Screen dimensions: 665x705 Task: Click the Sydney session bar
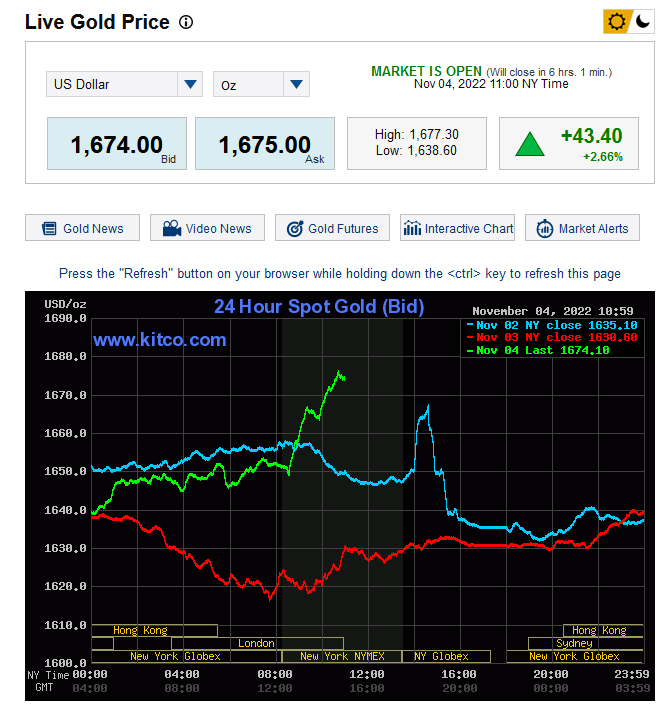(585, 643)
